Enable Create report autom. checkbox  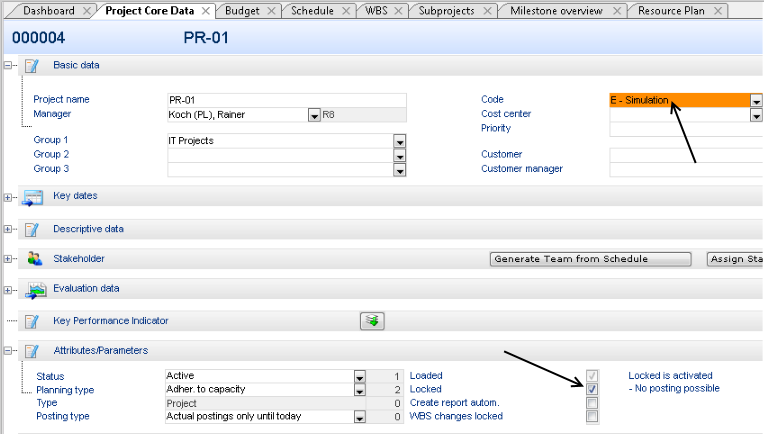592,403
